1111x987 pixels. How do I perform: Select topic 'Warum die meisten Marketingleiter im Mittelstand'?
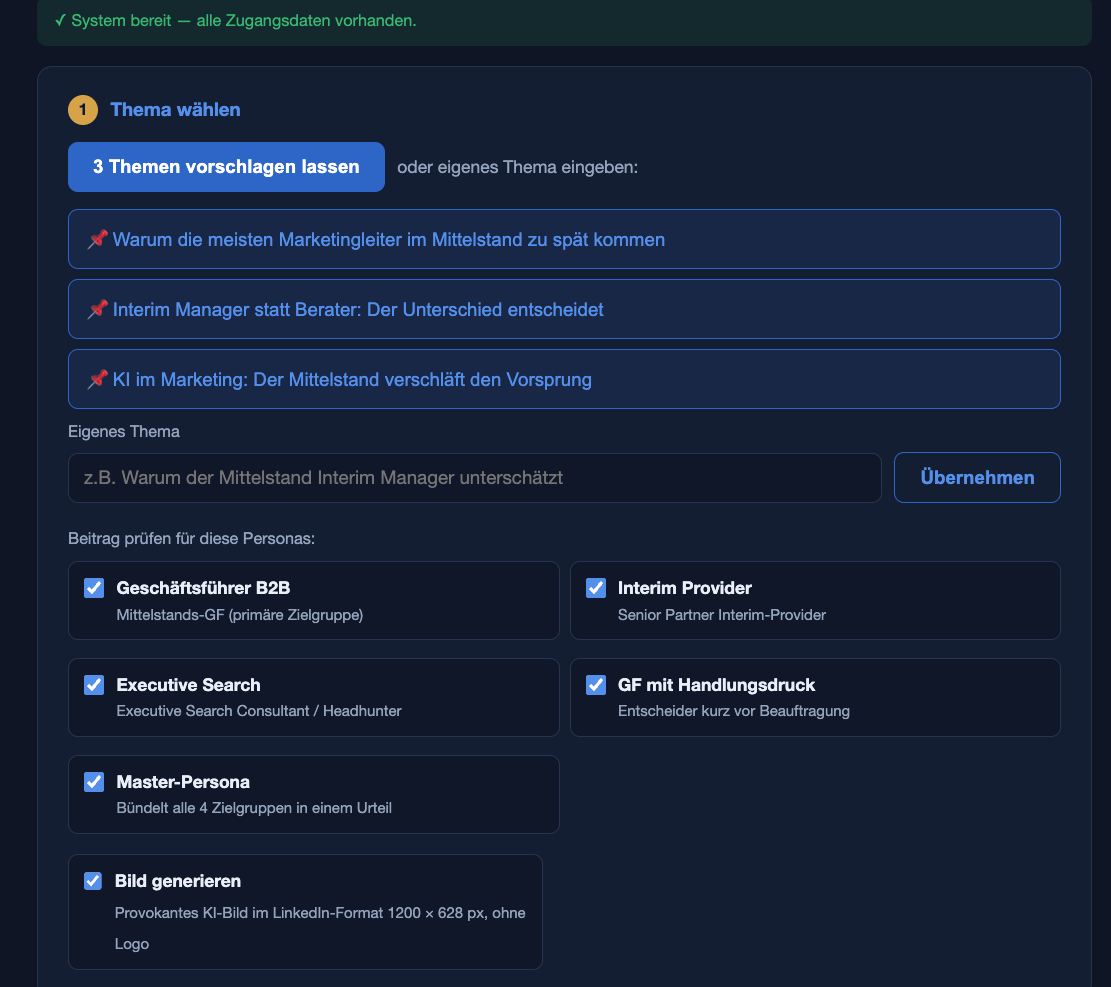564,239
